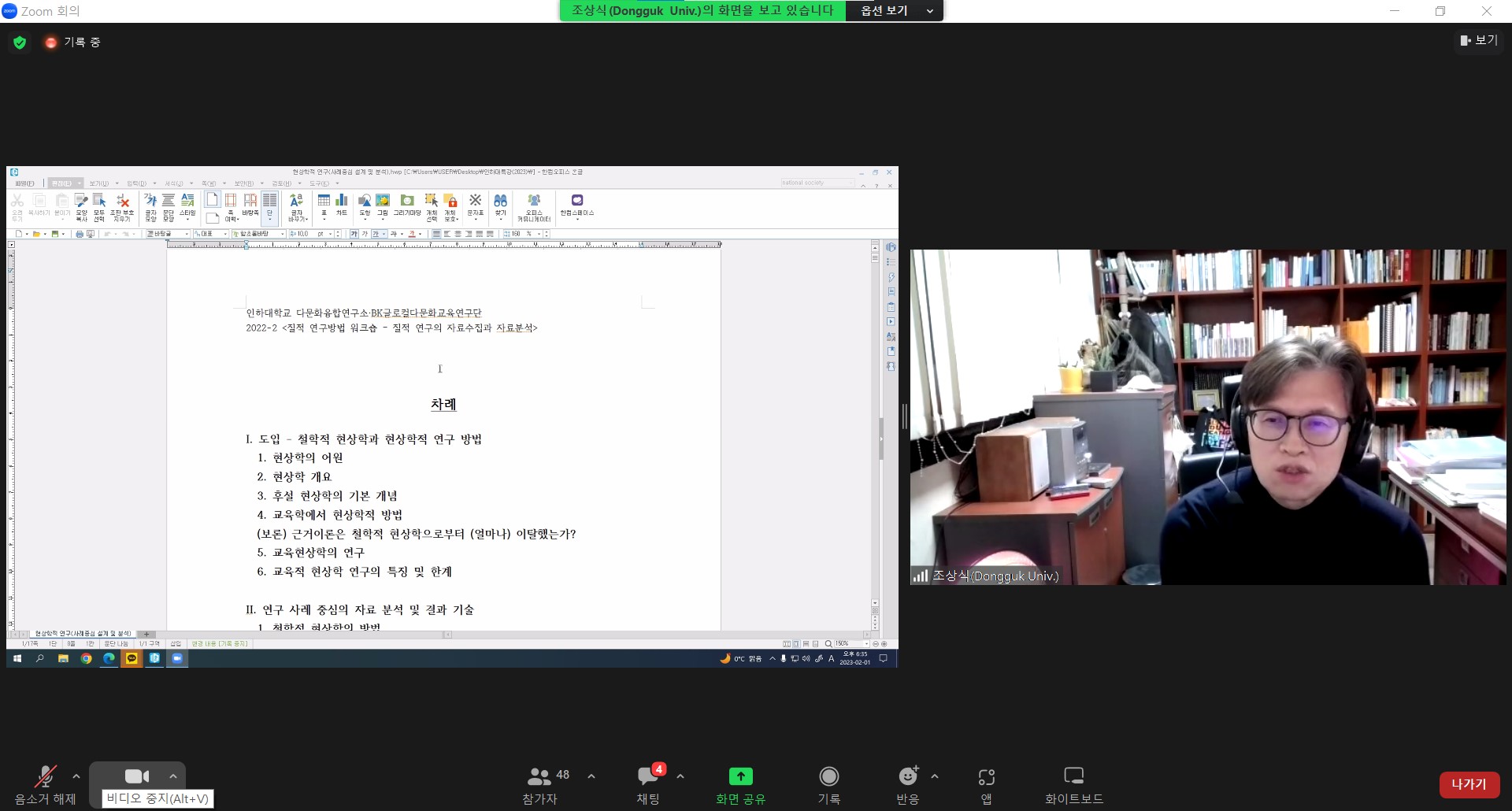This screenshot has height=811, width=1512.
Task: Click the 글자 바꾸기 icon
Action: (x=297, y=207)
